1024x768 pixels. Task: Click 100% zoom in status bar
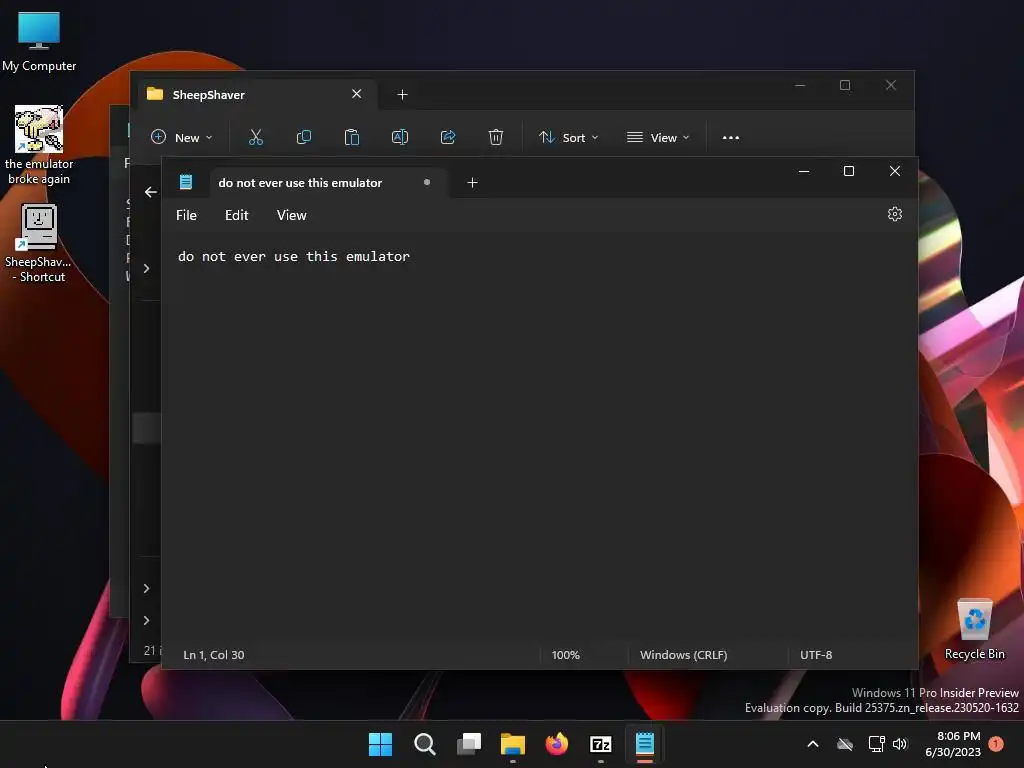pyautogui.click(x=566, y=655)
